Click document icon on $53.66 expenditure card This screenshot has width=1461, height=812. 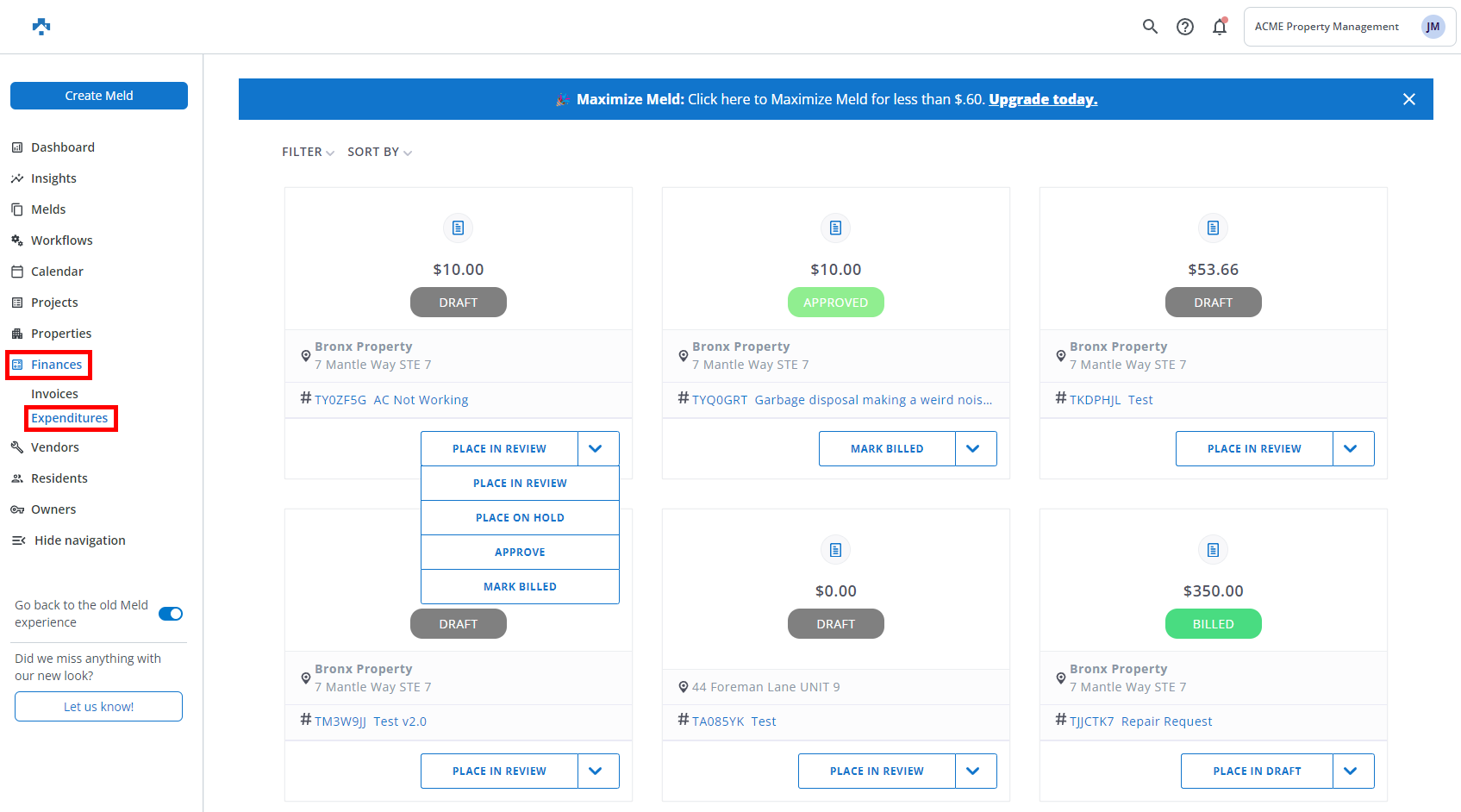pos(1213,228)
